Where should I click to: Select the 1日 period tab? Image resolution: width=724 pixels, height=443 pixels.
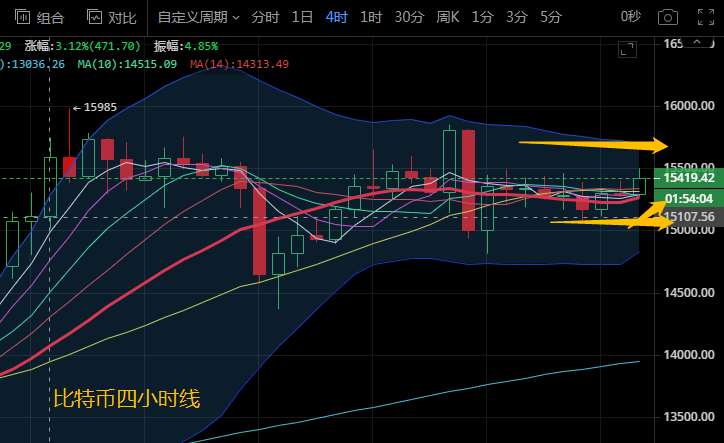point(302,18)
